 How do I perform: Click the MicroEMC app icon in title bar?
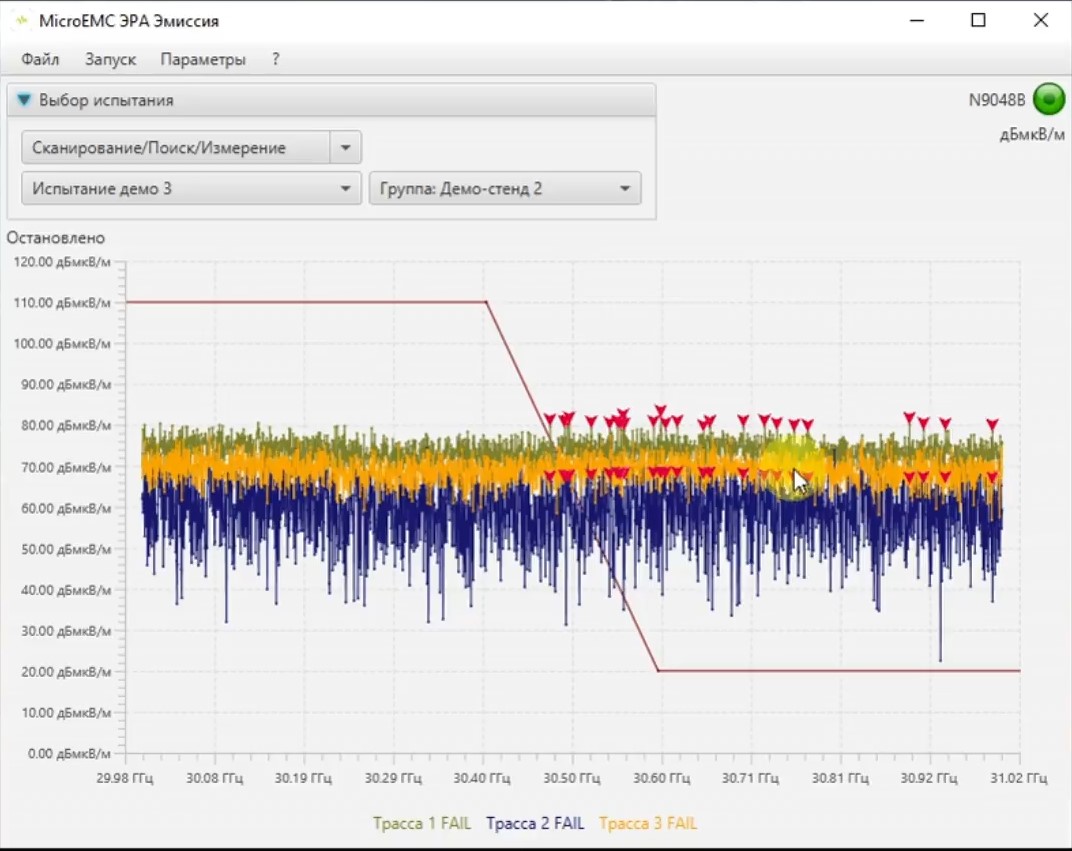pos(20,21)
